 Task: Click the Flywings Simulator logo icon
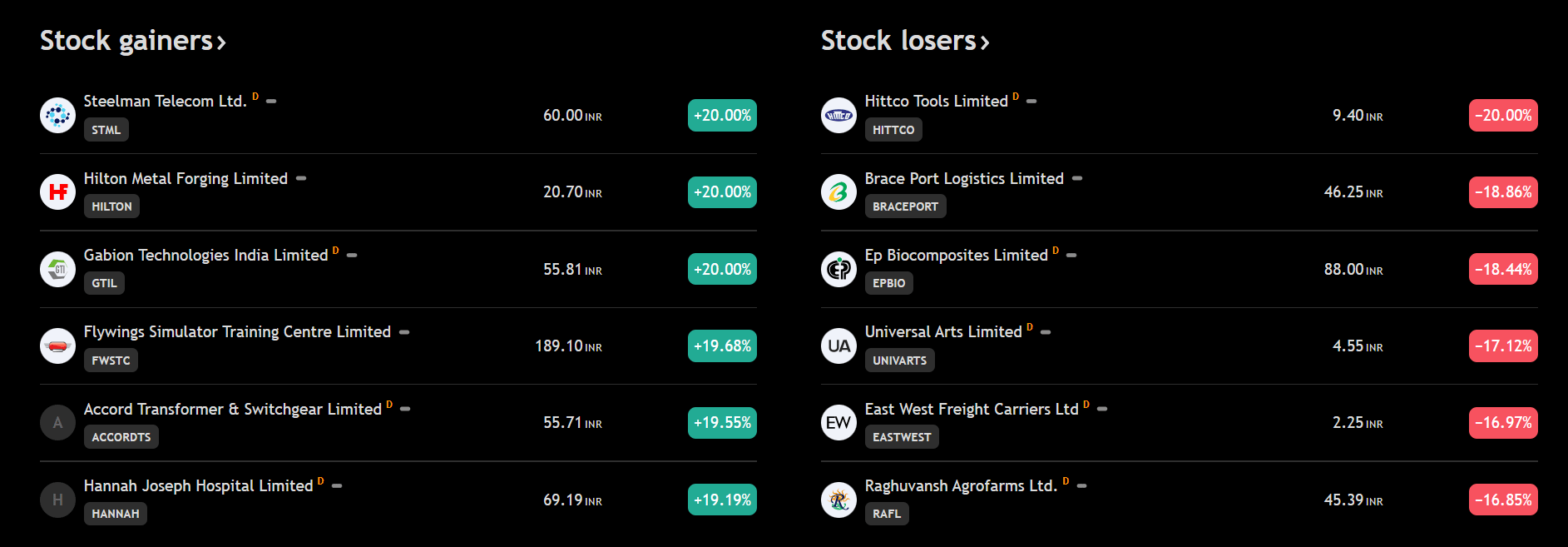coord(57,346)
